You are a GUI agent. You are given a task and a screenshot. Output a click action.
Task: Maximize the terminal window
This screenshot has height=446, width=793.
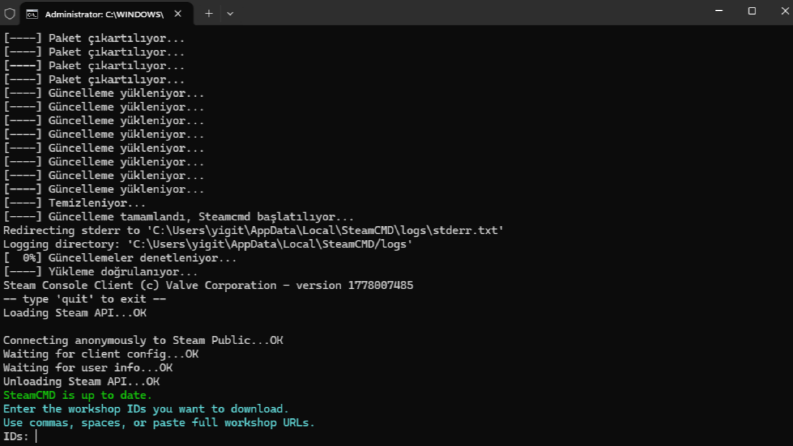click(752, 11)
